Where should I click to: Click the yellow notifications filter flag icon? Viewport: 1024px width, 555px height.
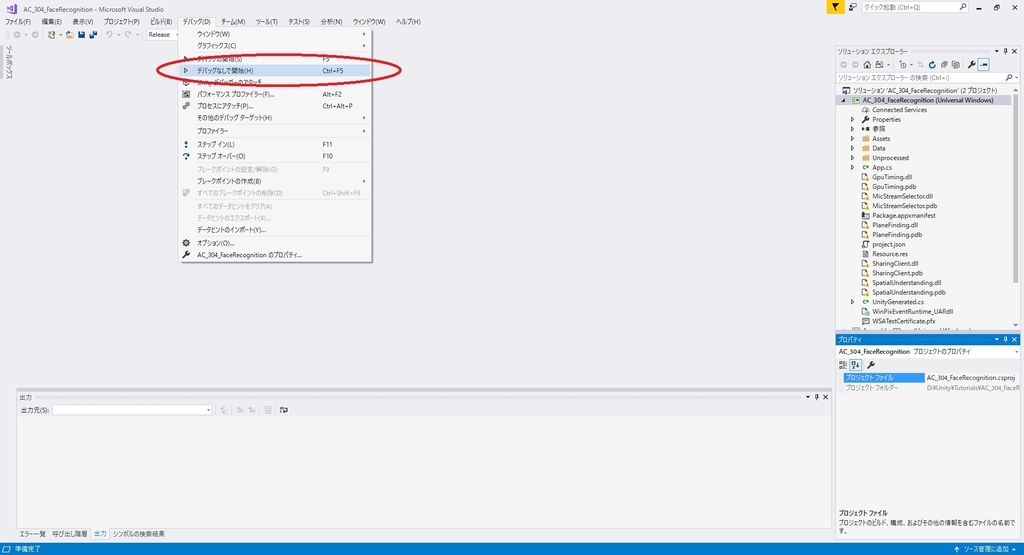(x=835, y=7)
